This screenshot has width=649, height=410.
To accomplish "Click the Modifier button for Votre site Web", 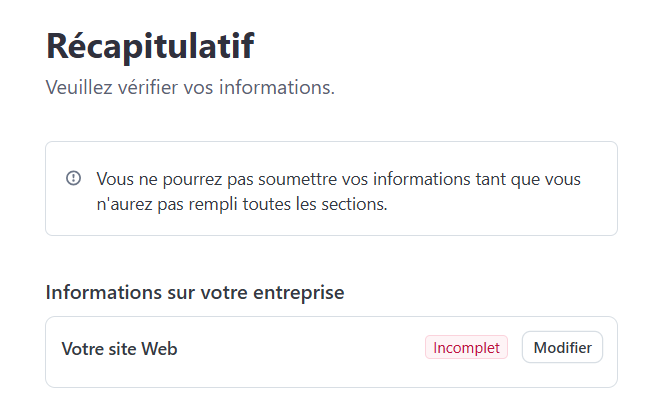I will tap(562, 348).
